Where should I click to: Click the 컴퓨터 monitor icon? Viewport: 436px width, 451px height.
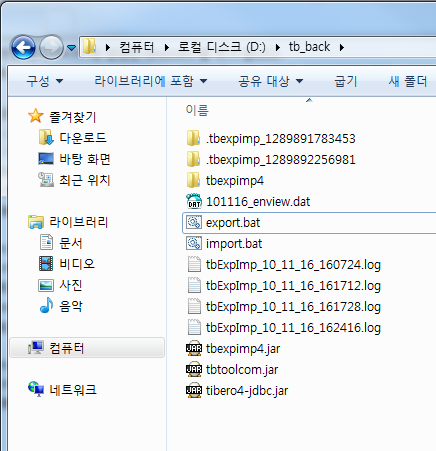[x=36, y=348]
